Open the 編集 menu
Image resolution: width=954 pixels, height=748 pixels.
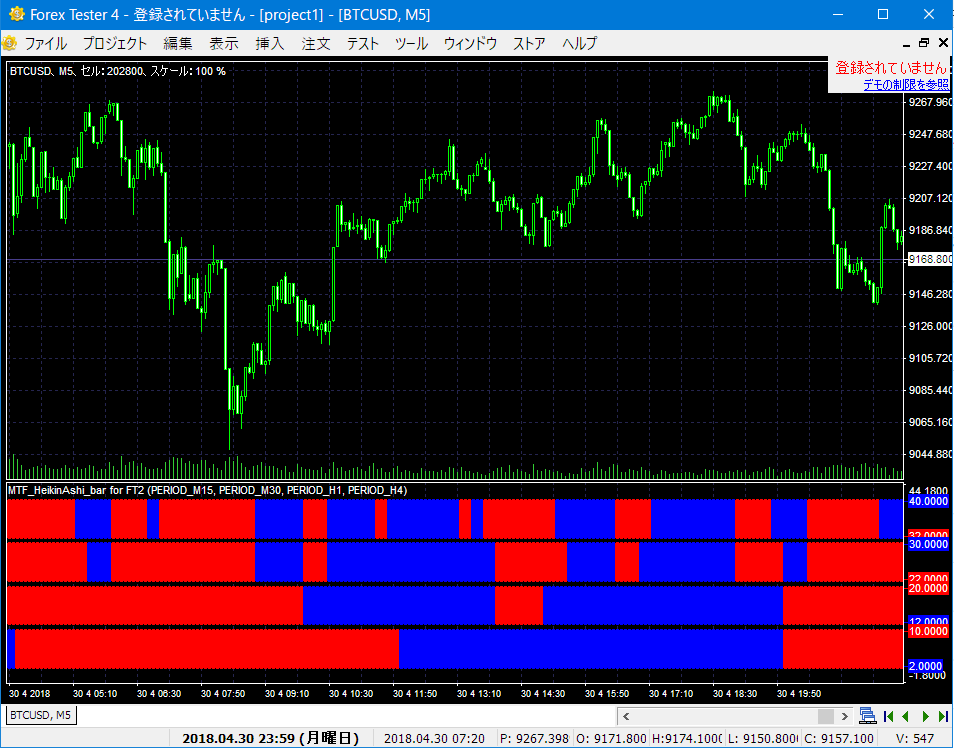tap(178, 44)
